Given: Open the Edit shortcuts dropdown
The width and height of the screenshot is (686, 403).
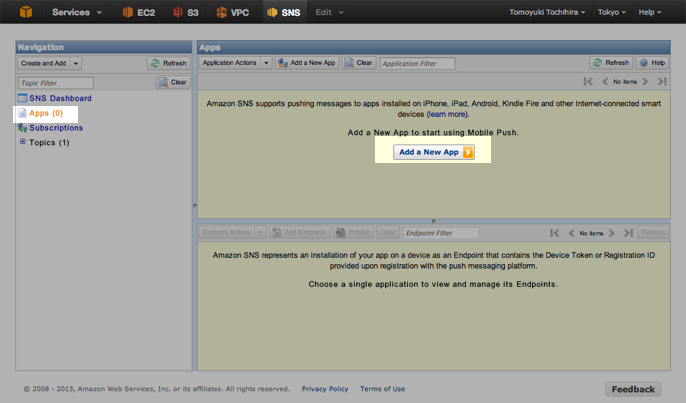Looking at the screenshot, I should click(329, 12).
